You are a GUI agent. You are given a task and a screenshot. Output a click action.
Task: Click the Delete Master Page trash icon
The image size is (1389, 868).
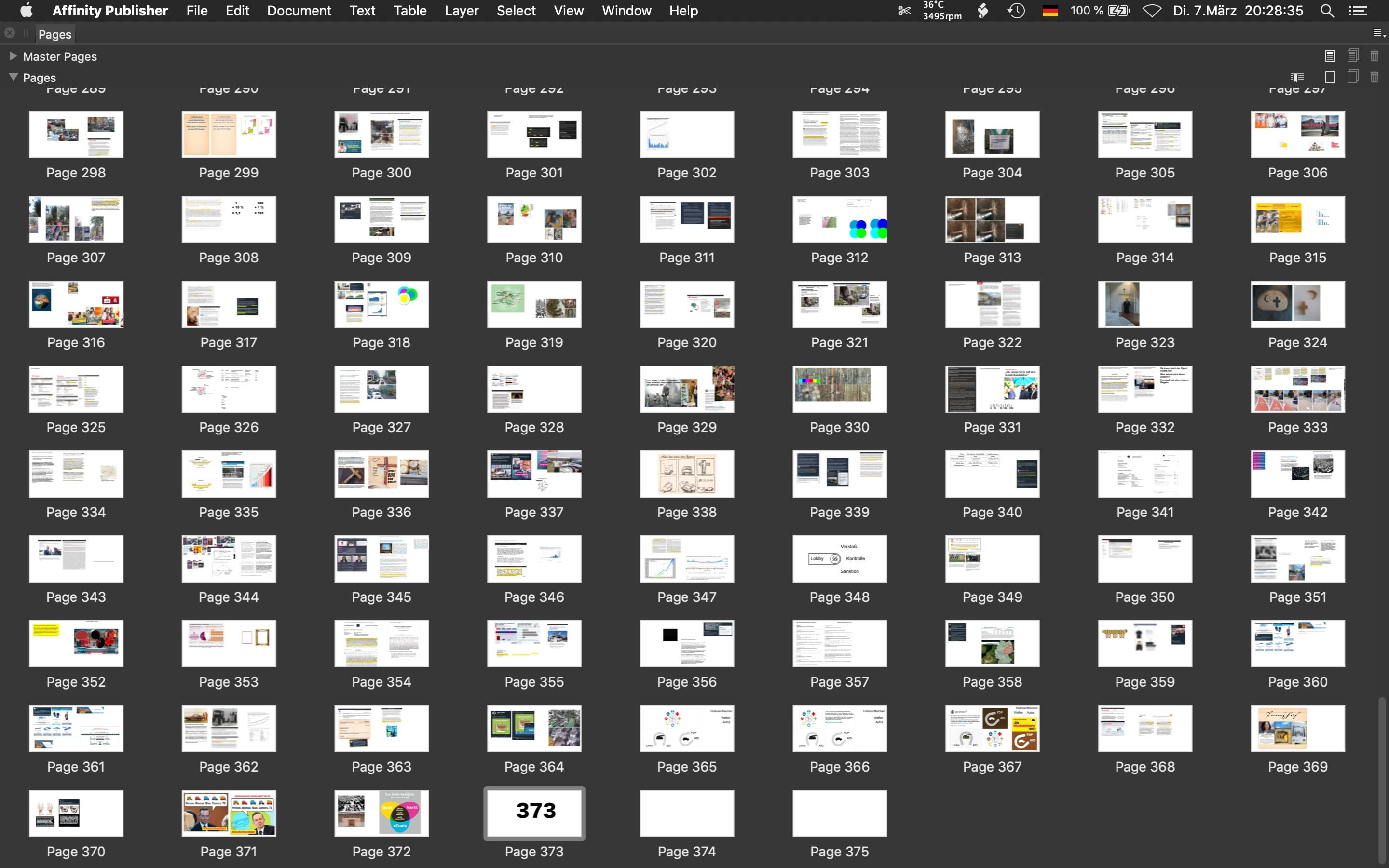point(1374,55)
